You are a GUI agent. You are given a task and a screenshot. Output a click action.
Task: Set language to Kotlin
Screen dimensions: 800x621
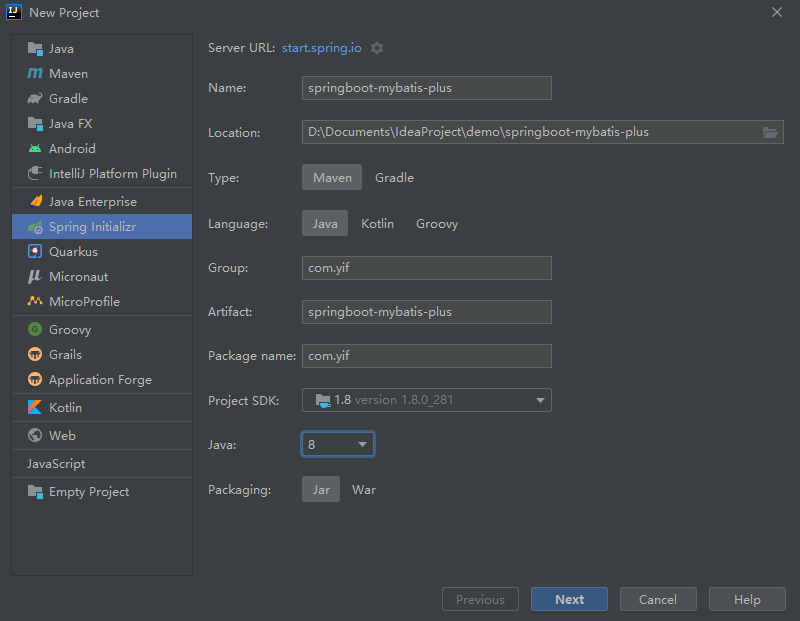pyautogui.click(x=377, y=224)
